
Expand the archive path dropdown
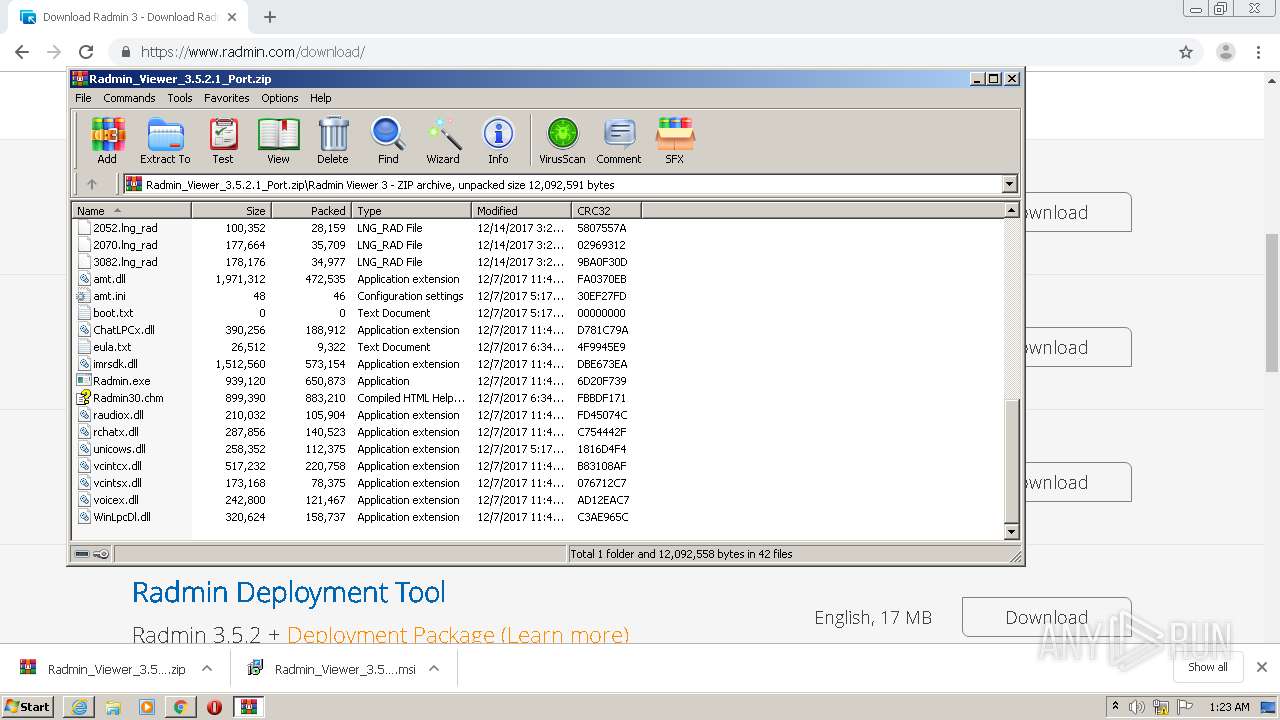click(x=1009, y=184)
